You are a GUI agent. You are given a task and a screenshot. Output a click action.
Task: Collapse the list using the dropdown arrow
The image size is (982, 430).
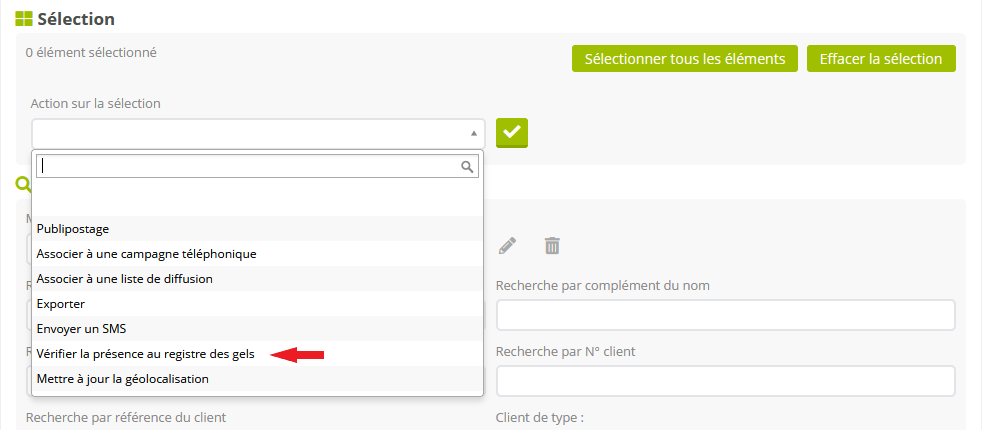(x=473, y=133)
